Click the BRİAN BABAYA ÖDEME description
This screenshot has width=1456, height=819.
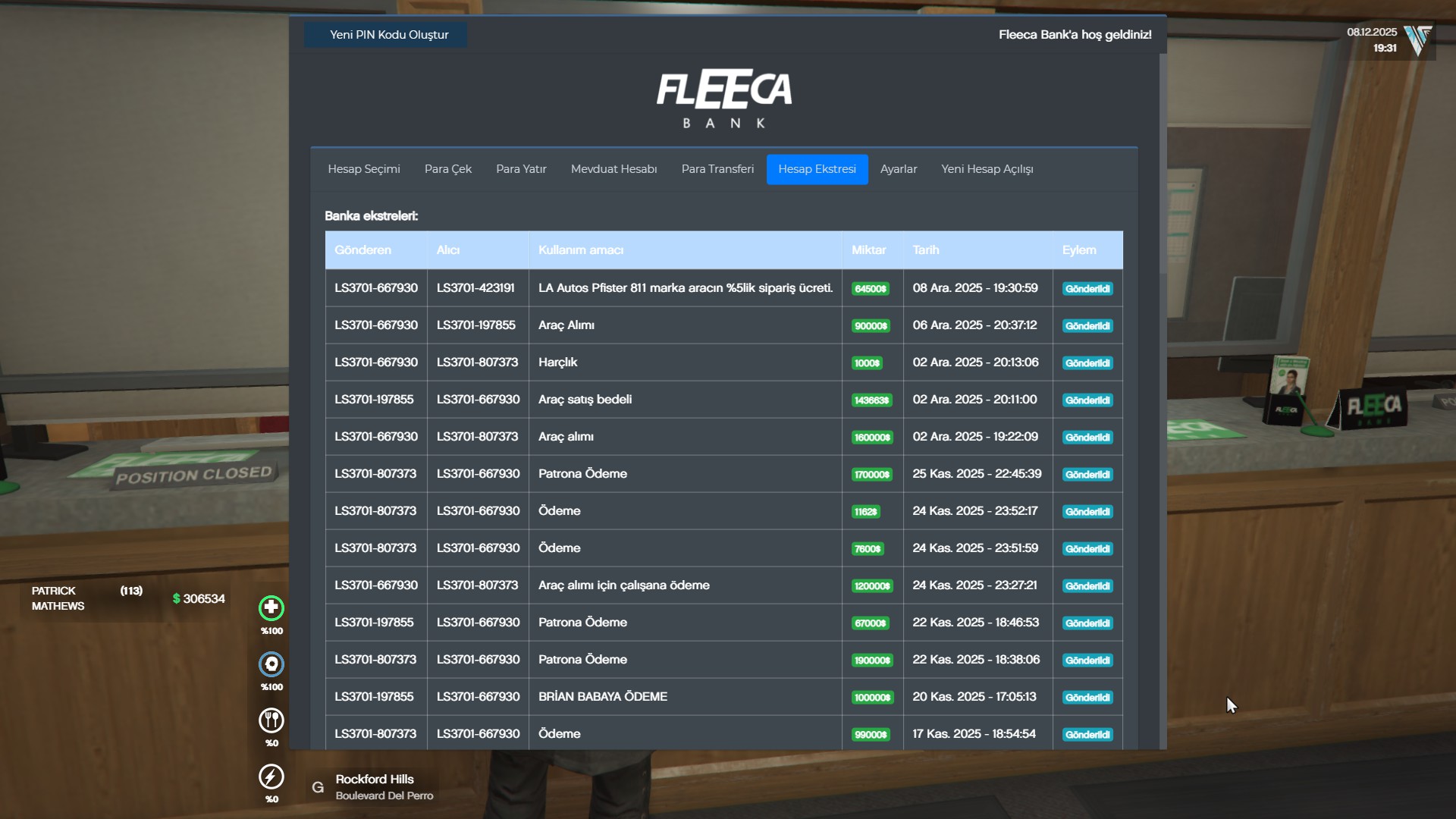pos(603,697)
